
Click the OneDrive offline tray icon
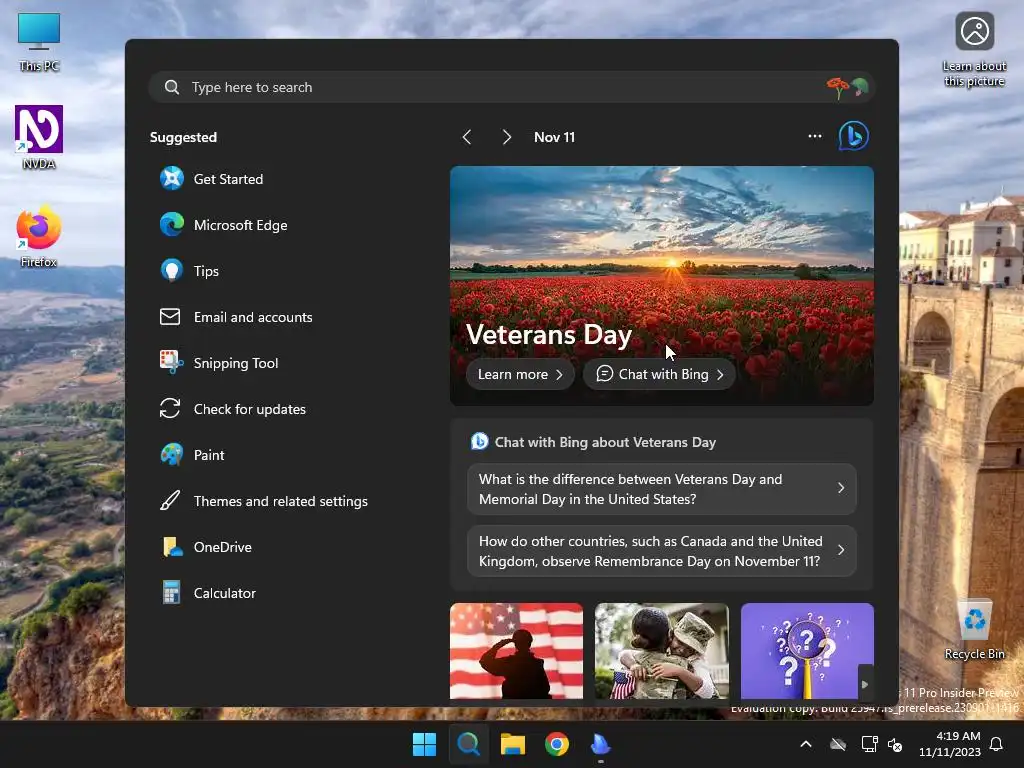click(x=838, y=744)
